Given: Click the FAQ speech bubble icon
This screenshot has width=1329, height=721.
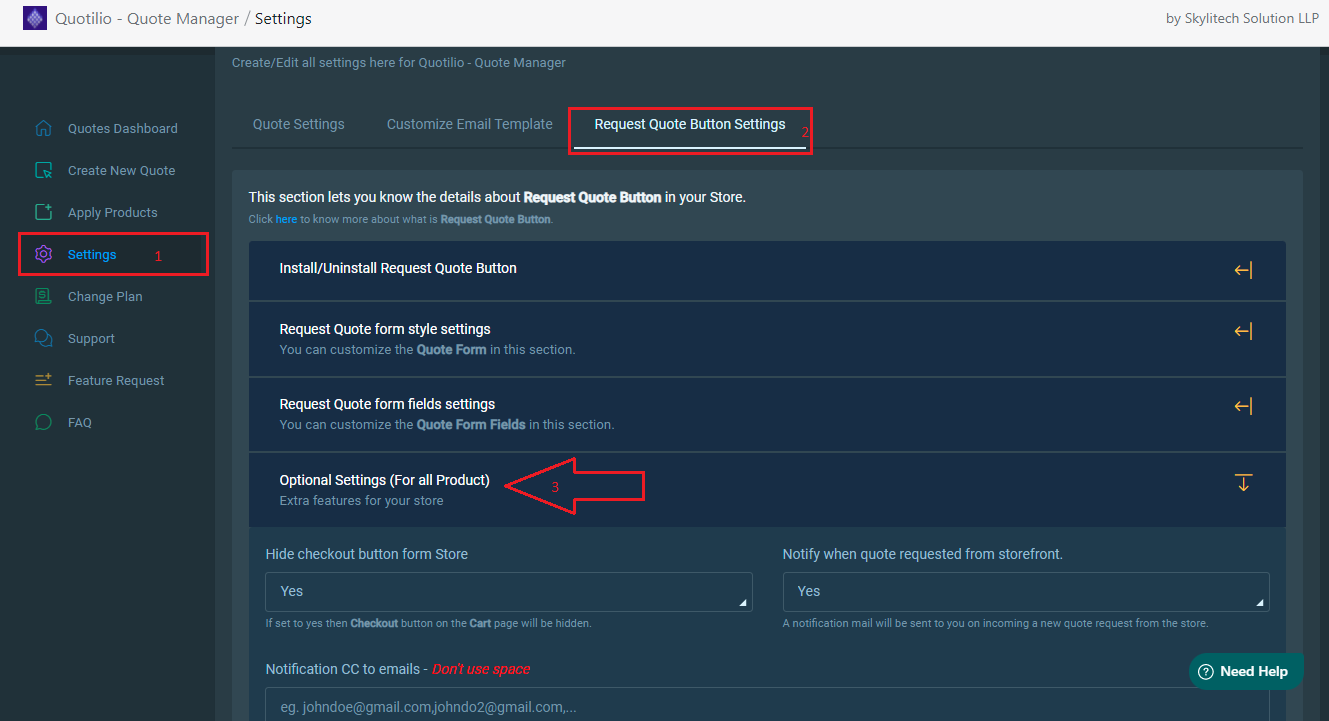Looking at the screenshot, I should [43, 422].
